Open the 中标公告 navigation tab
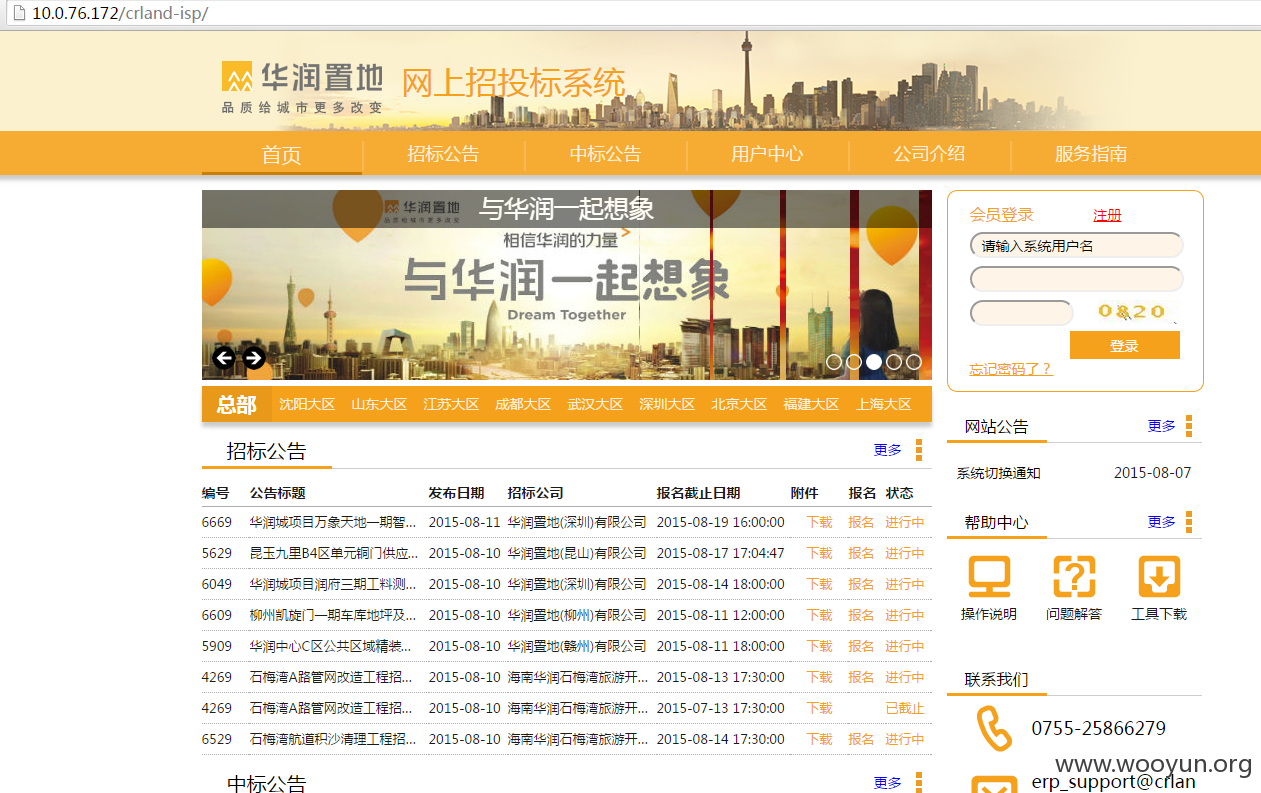Screen dimensions: 1261x793 (x=606, y=154)
